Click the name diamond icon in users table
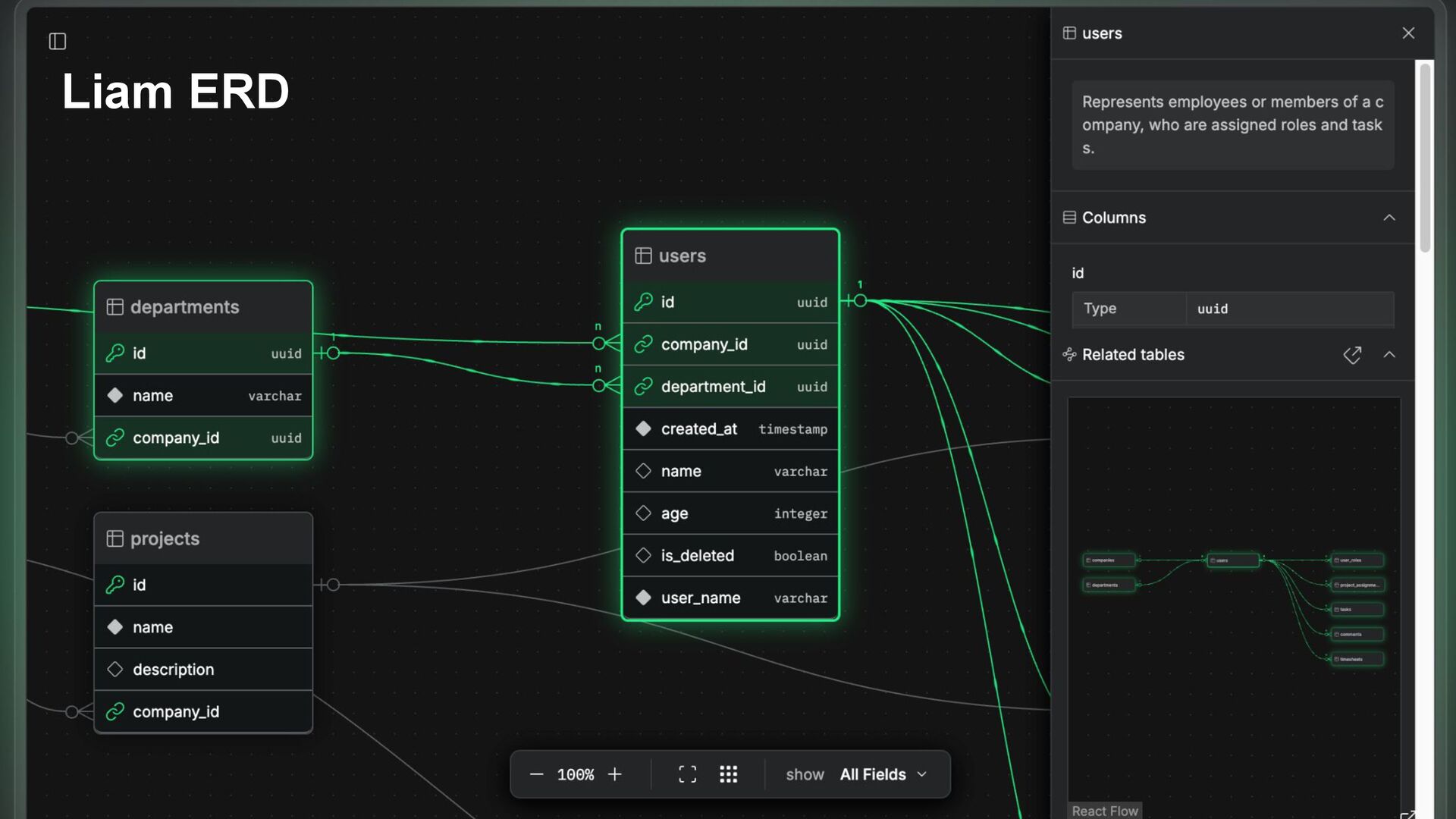The width and height of the screenshot is (1456, 819). [644, 471]
